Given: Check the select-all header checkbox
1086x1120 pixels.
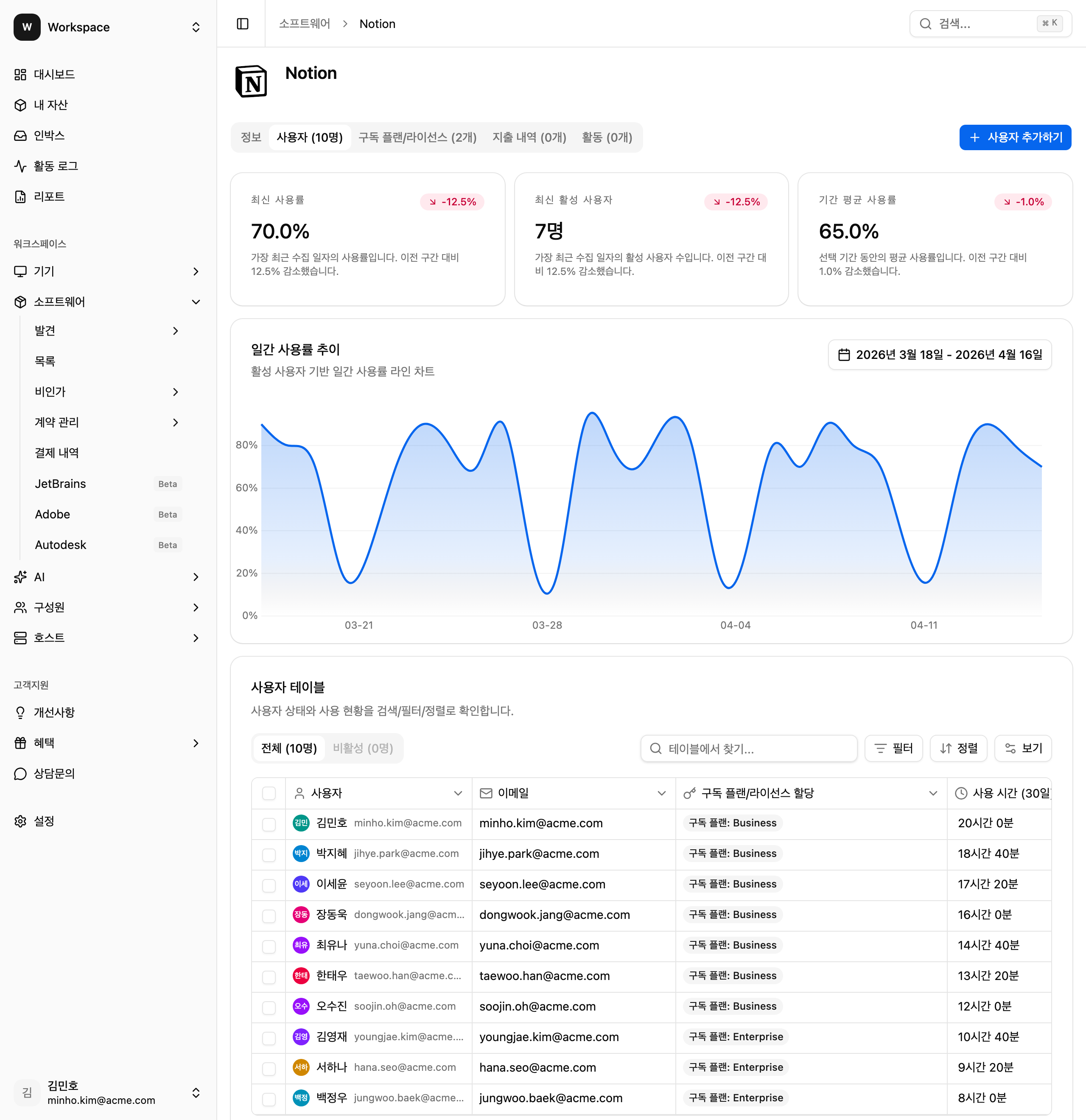Looking at the screenshot, I should point(269,793).
